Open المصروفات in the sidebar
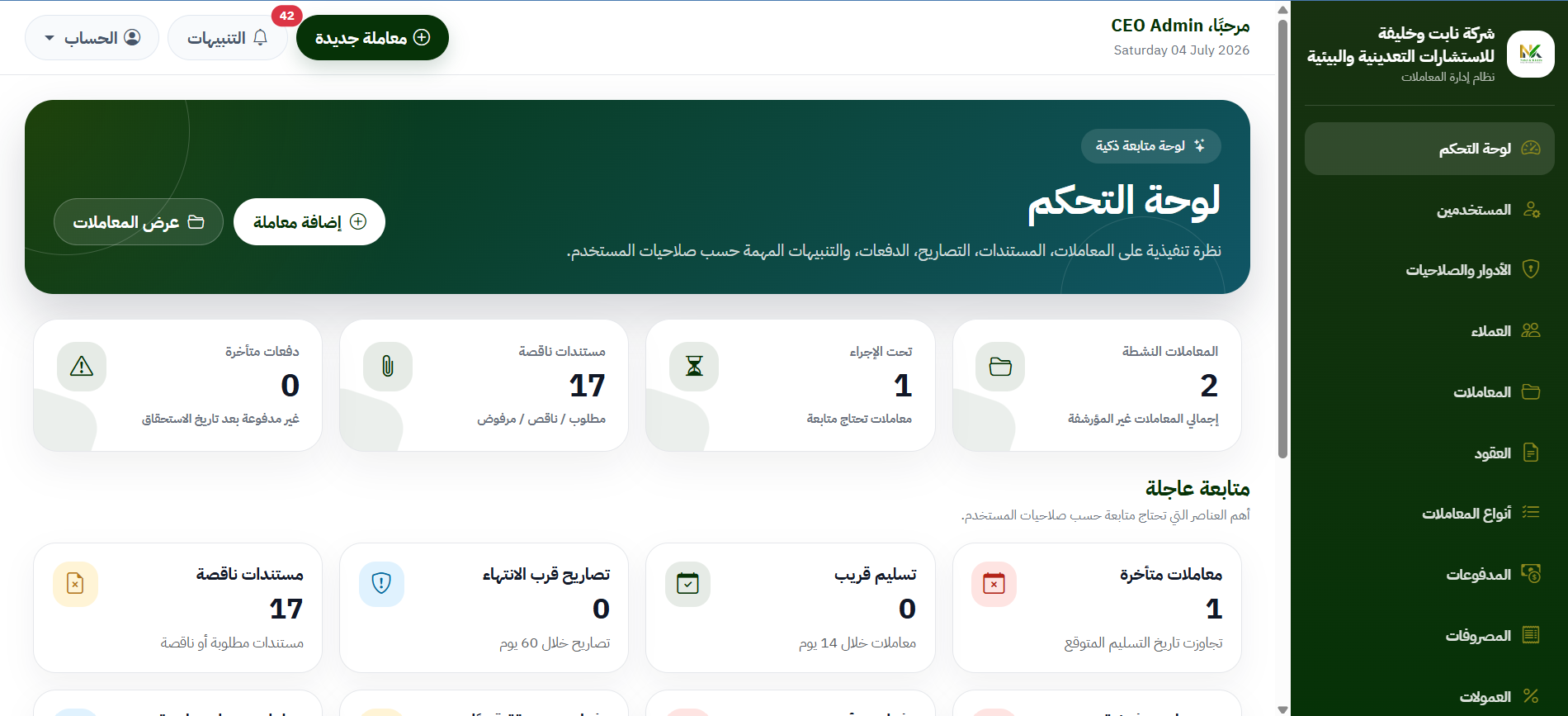This screenshot has width=1568, height=716. [x=1429, y=636]
